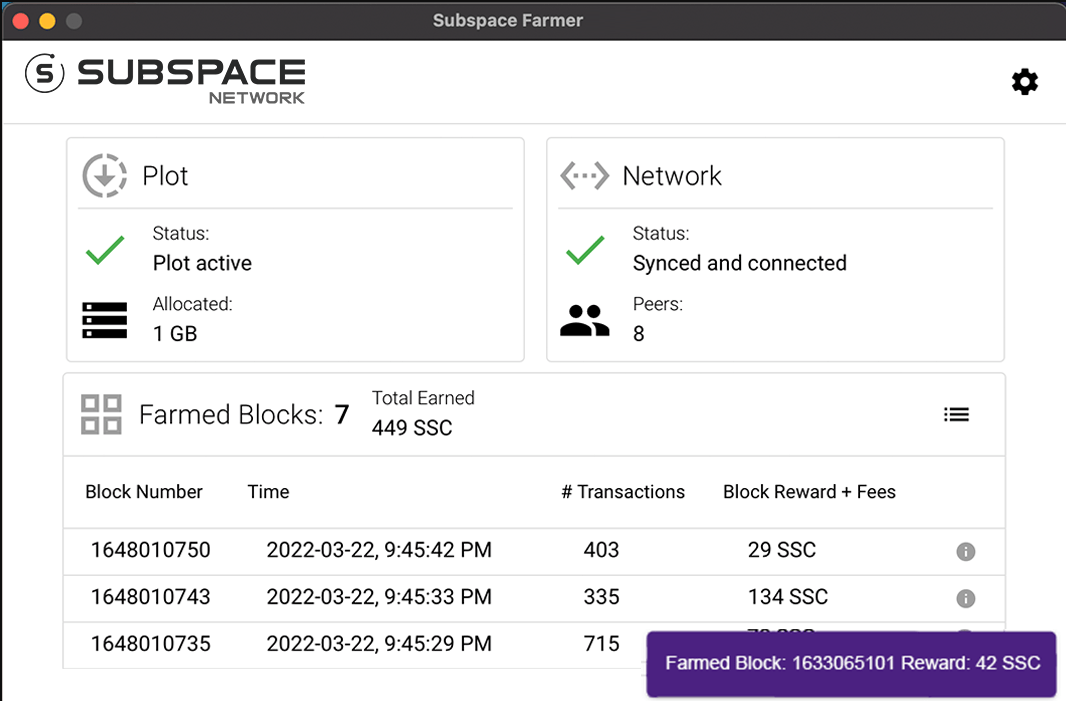Image resolution: width=1066 pixels, height=701 pixels.
Task: Click the peers icon next to Peers count
Action: coord(584,319)
